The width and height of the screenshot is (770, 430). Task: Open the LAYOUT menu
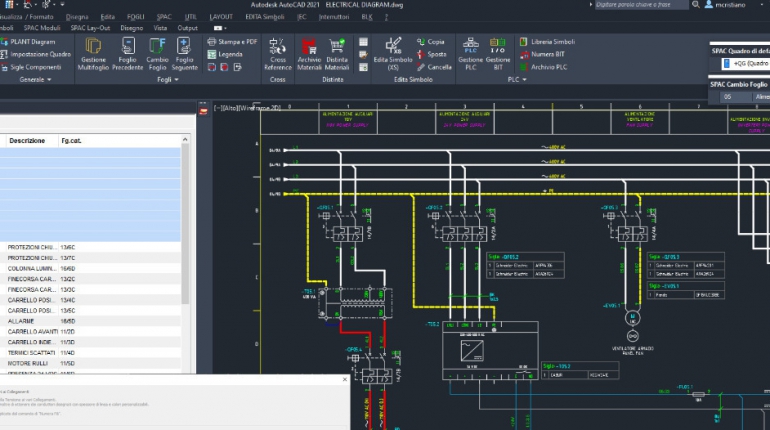pyautogui.click(x=221, y=17)
